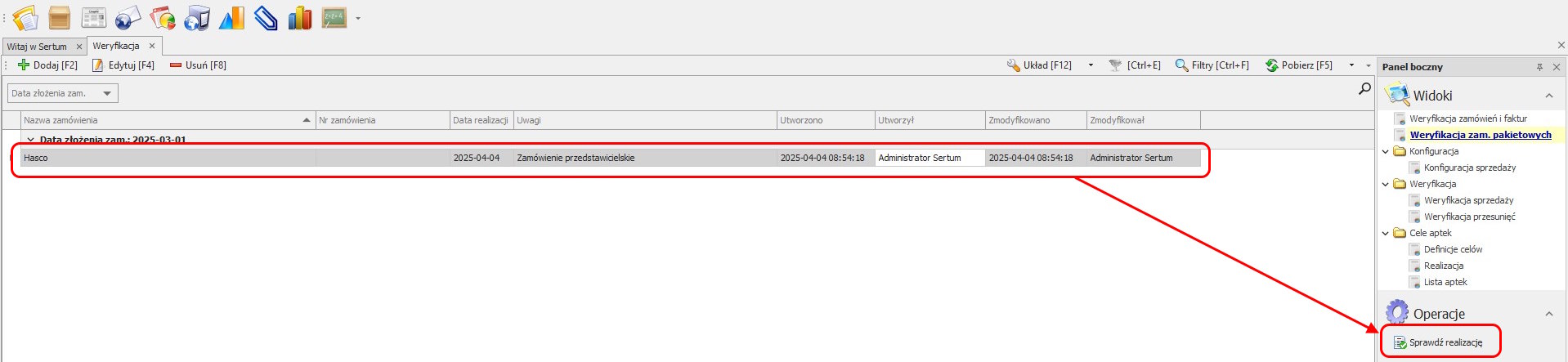Screen dimensions: 1568x362
Task: Select the Hasco order row
Action: 164,158
